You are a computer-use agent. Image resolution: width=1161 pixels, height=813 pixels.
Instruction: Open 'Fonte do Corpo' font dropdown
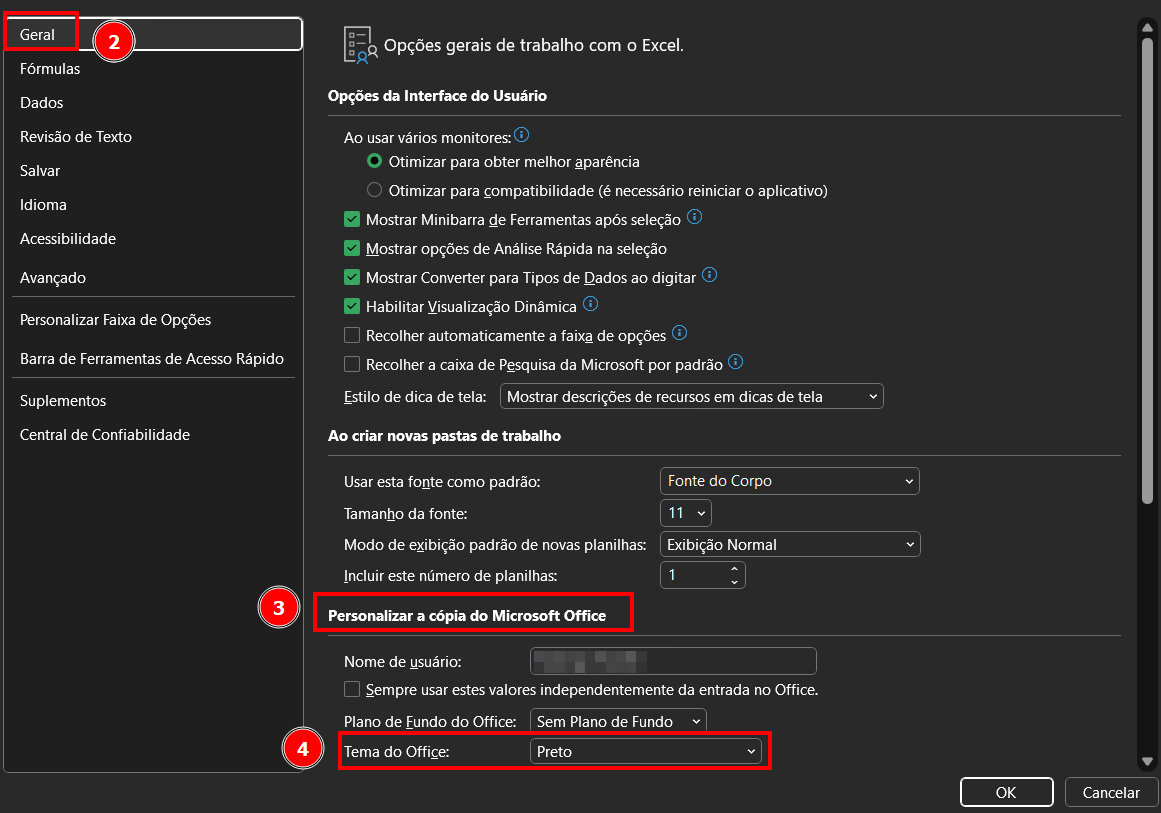789,481
